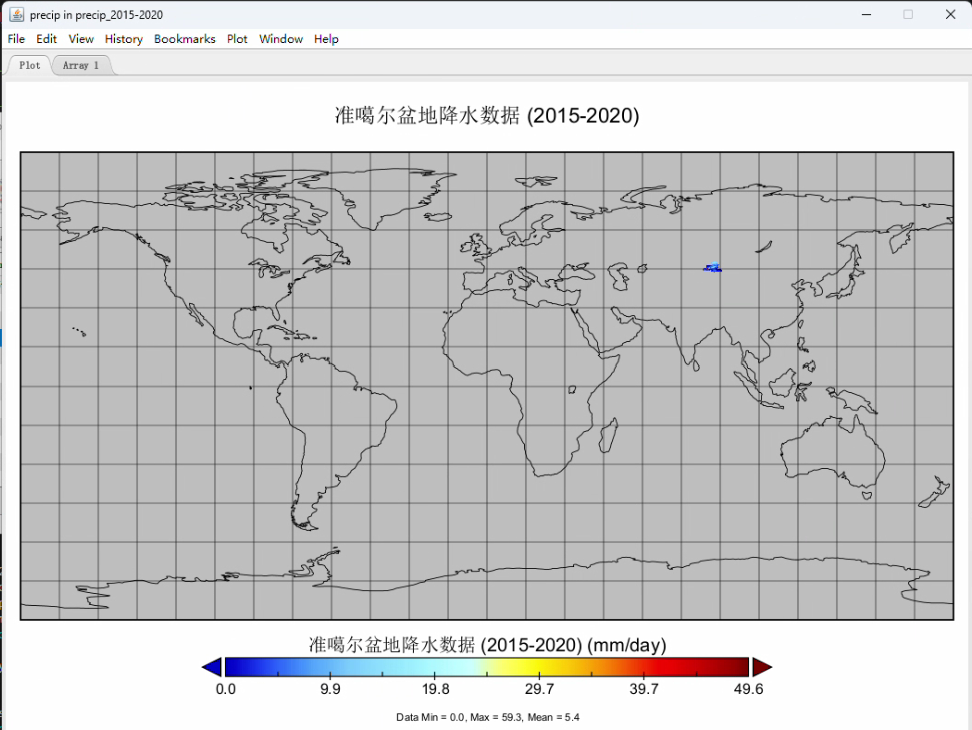Switch to the Array 1 tab
The height and width of the screenshot is (730, 972).
pos(81,65)
